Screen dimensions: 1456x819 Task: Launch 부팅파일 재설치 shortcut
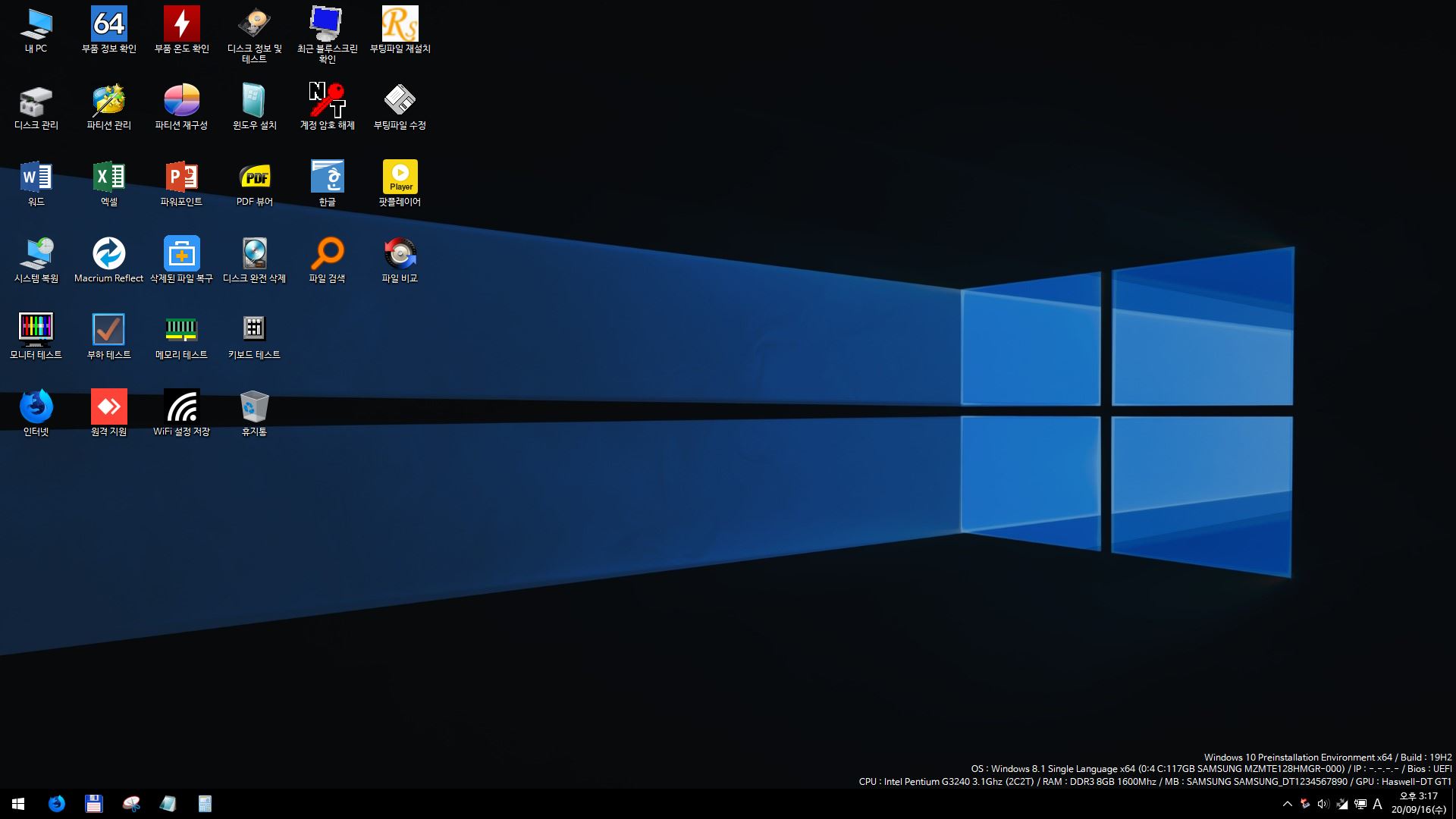[x=400, y=30]
